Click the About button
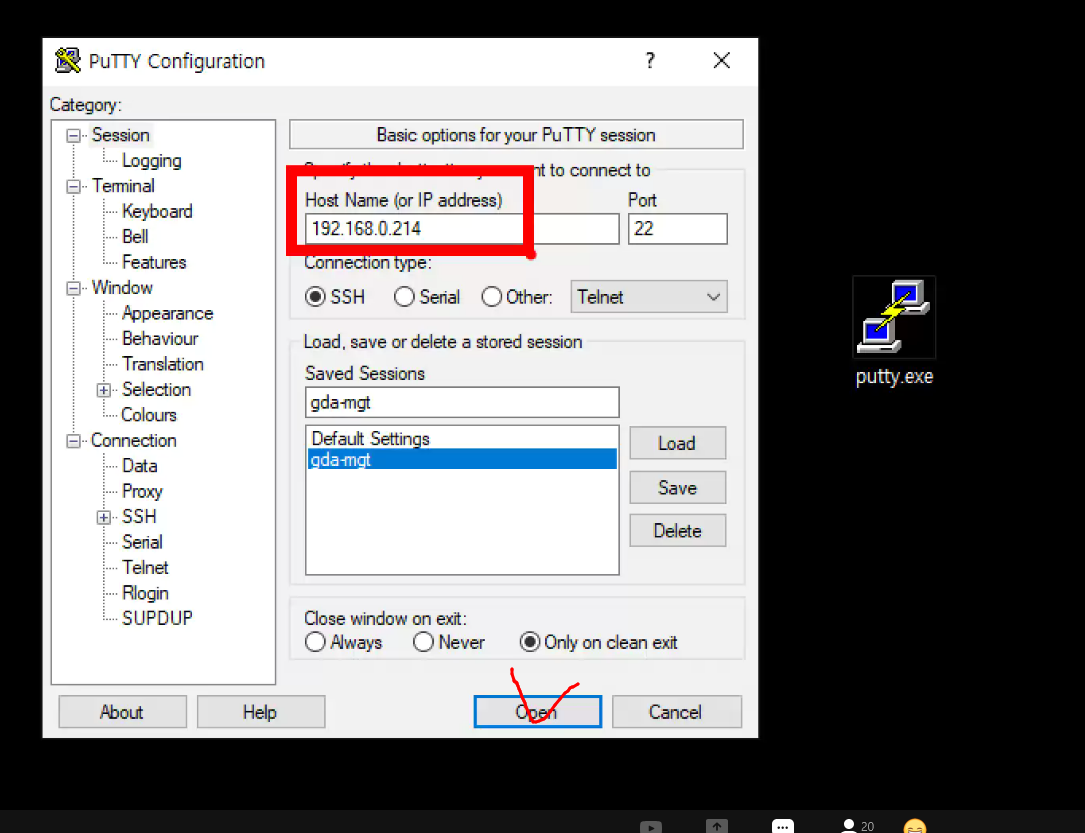The image size is (1085, 833). tap(122, 712)
